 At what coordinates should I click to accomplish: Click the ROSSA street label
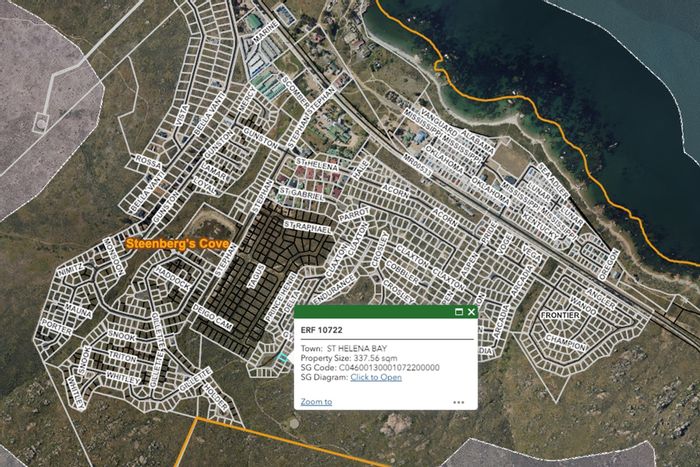[149, 162]
